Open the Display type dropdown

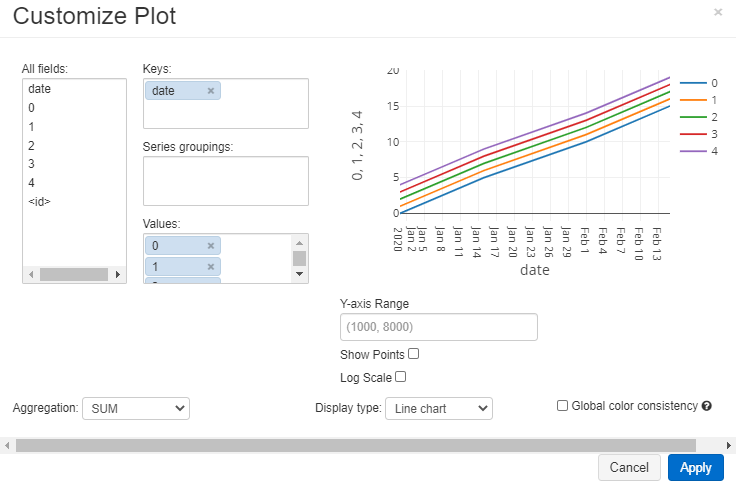pos(439,409)
